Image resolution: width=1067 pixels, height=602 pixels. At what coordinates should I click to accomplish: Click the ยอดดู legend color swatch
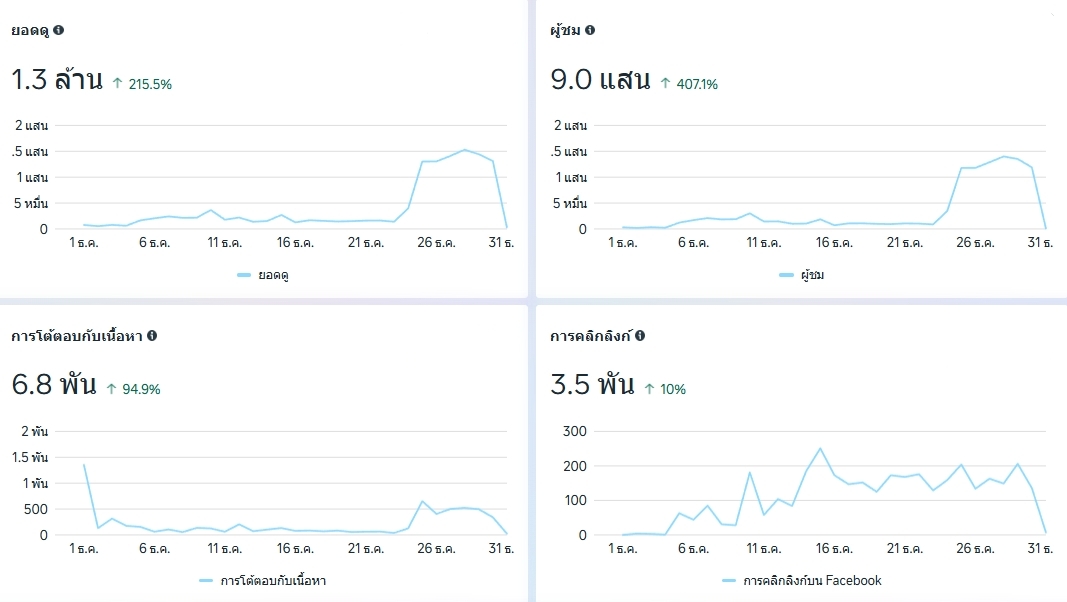pos(244,275)
